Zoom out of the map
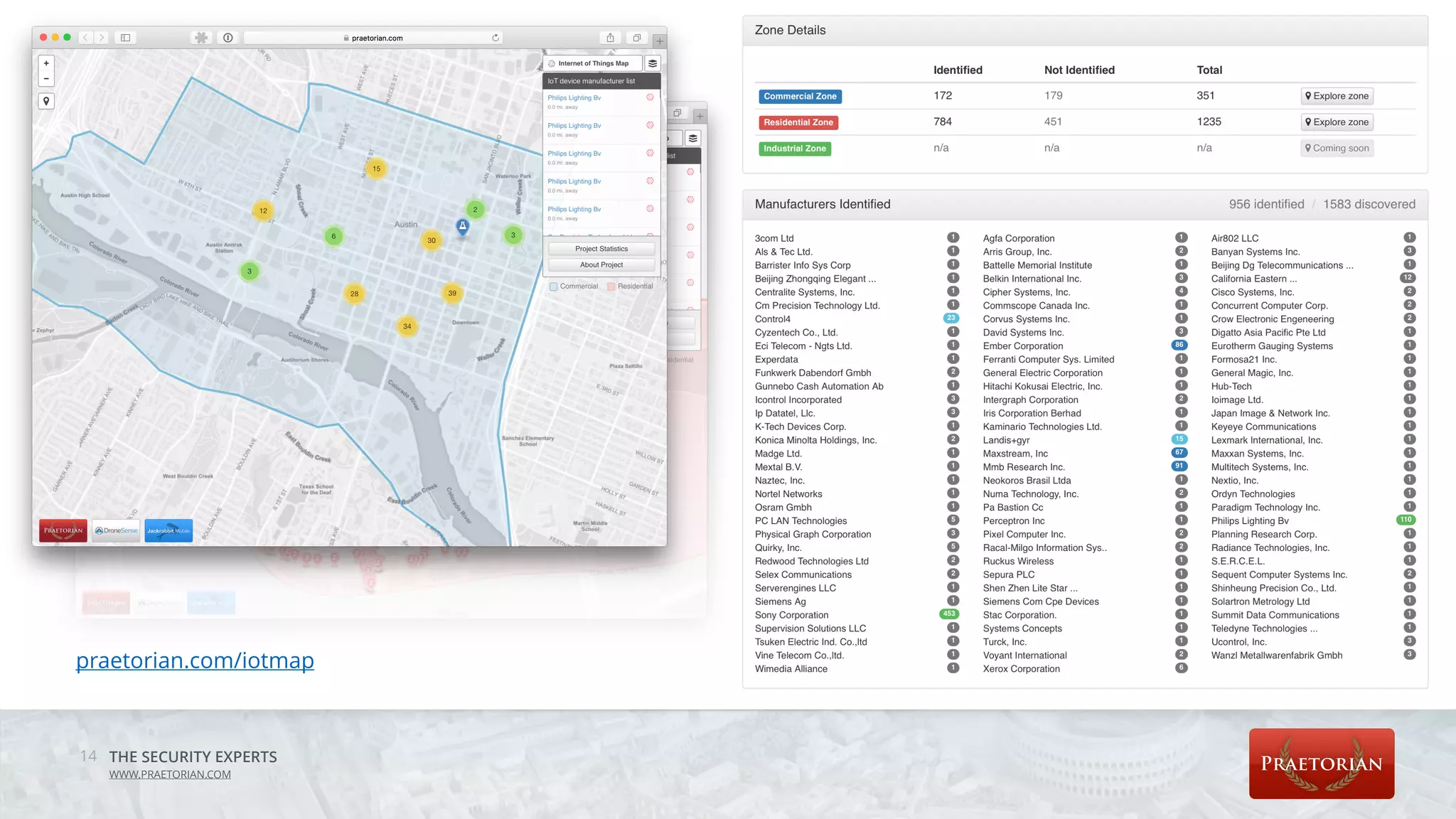This screenshot has width=1456, height=819. click(x=46, y=79)
